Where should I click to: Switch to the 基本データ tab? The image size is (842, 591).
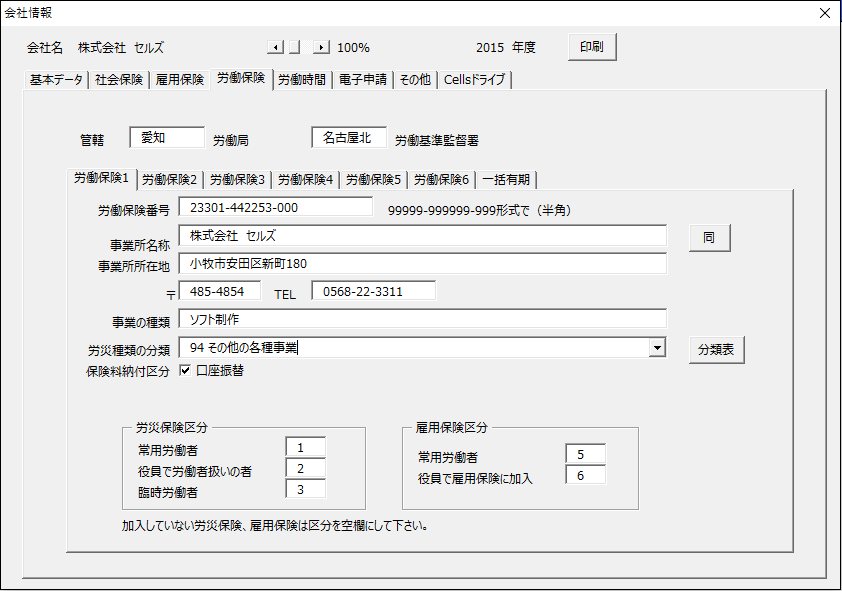[x=56, y=80]
